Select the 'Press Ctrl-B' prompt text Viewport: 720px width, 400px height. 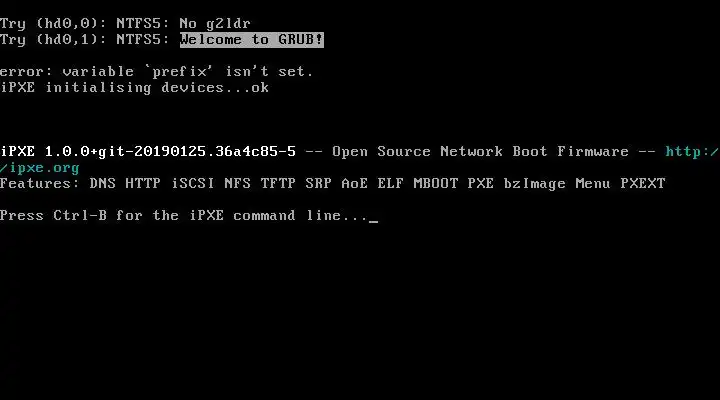[x=53, y=215]
